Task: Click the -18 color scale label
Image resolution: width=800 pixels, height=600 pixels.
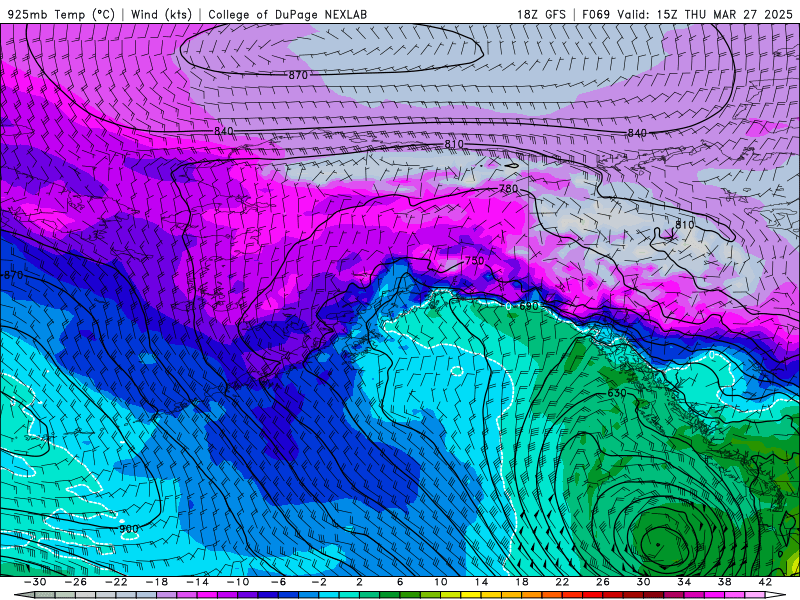Action: point(157,582)
